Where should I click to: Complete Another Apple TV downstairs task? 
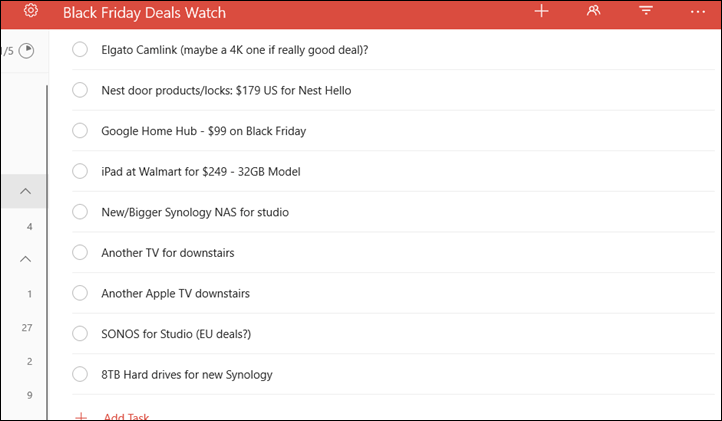click(80, 292)
